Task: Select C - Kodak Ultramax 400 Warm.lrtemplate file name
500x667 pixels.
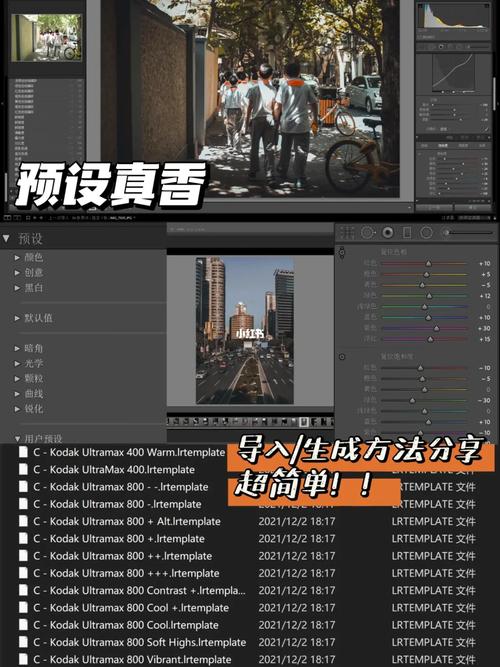Action: (129, 452)
